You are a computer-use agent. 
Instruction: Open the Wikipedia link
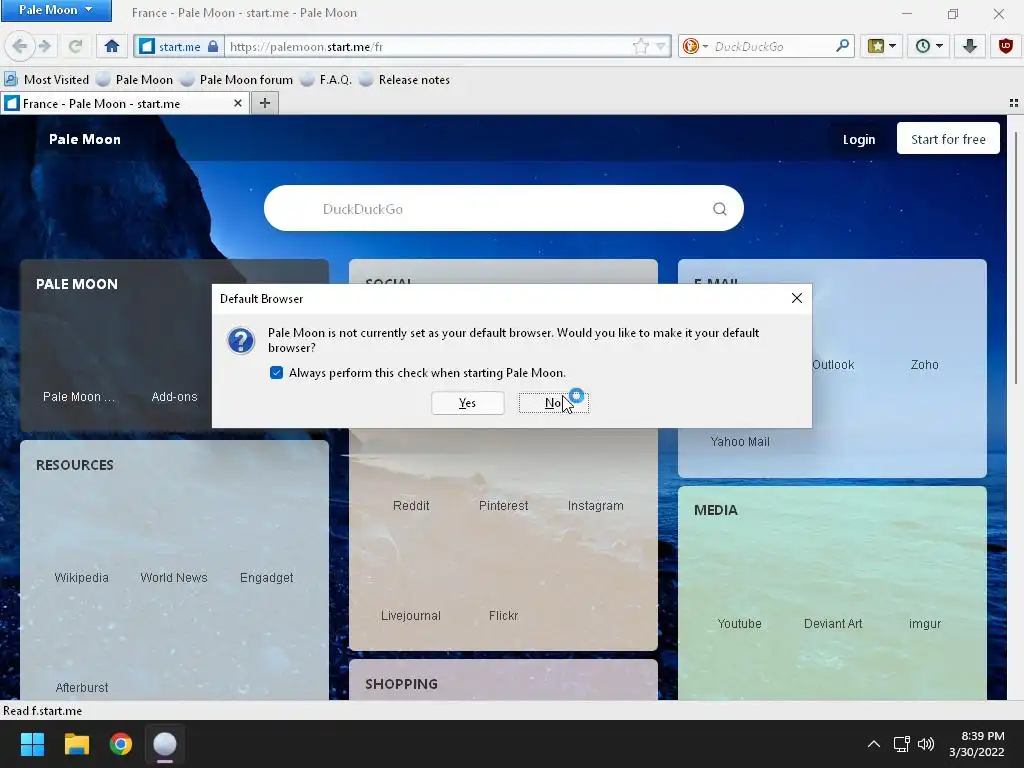pyautogui.click(x=82, y=577)
